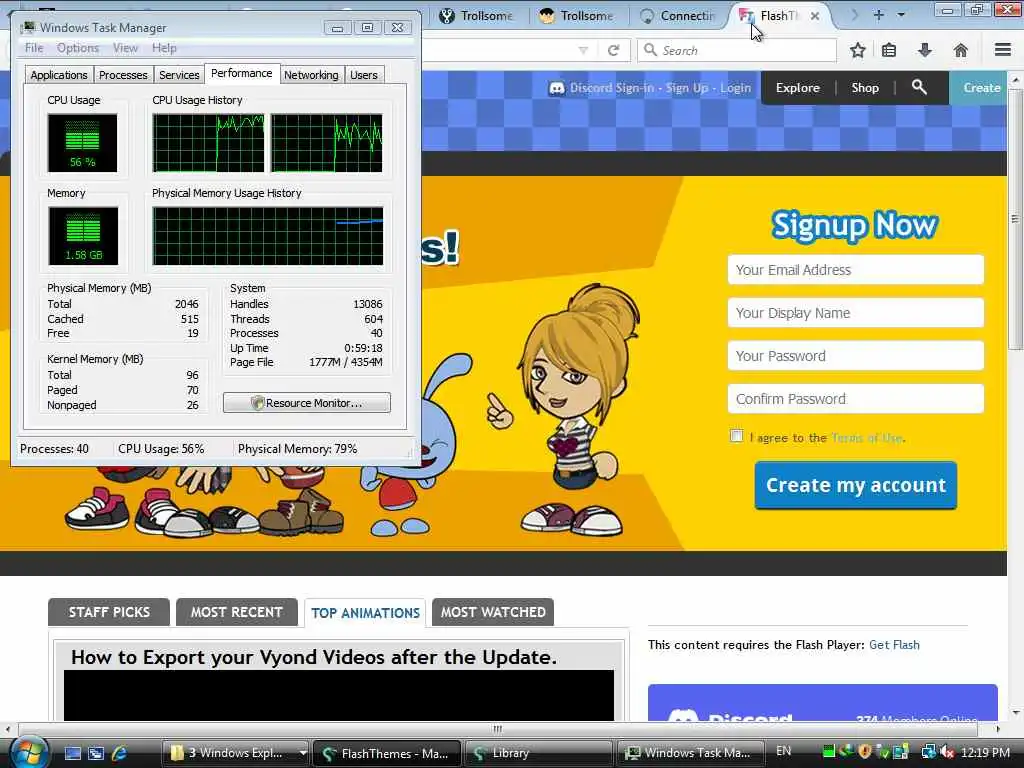Viewport: 1024px width, 768px height.
Task: Follow the Get Flash link
Action: [894, 645]
